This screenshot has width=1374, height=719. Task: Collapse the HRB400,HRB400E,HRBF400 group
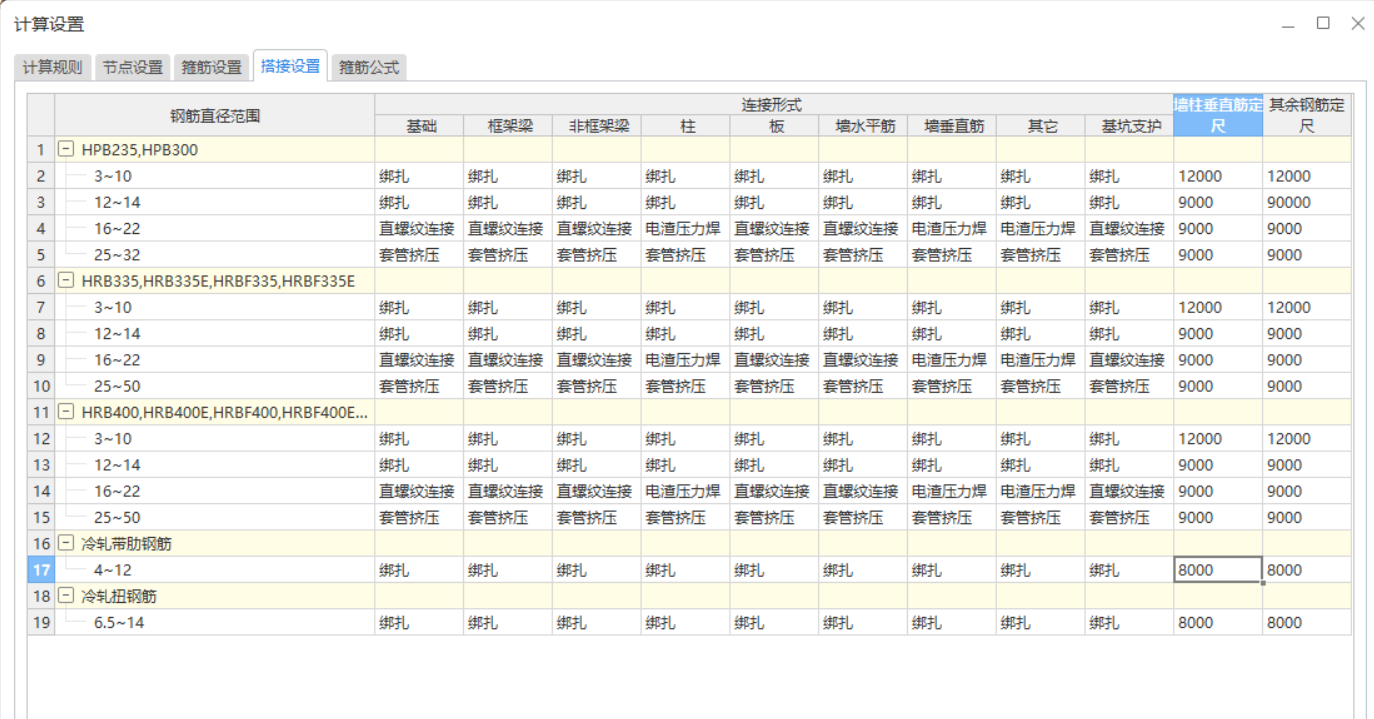point(65,412)
